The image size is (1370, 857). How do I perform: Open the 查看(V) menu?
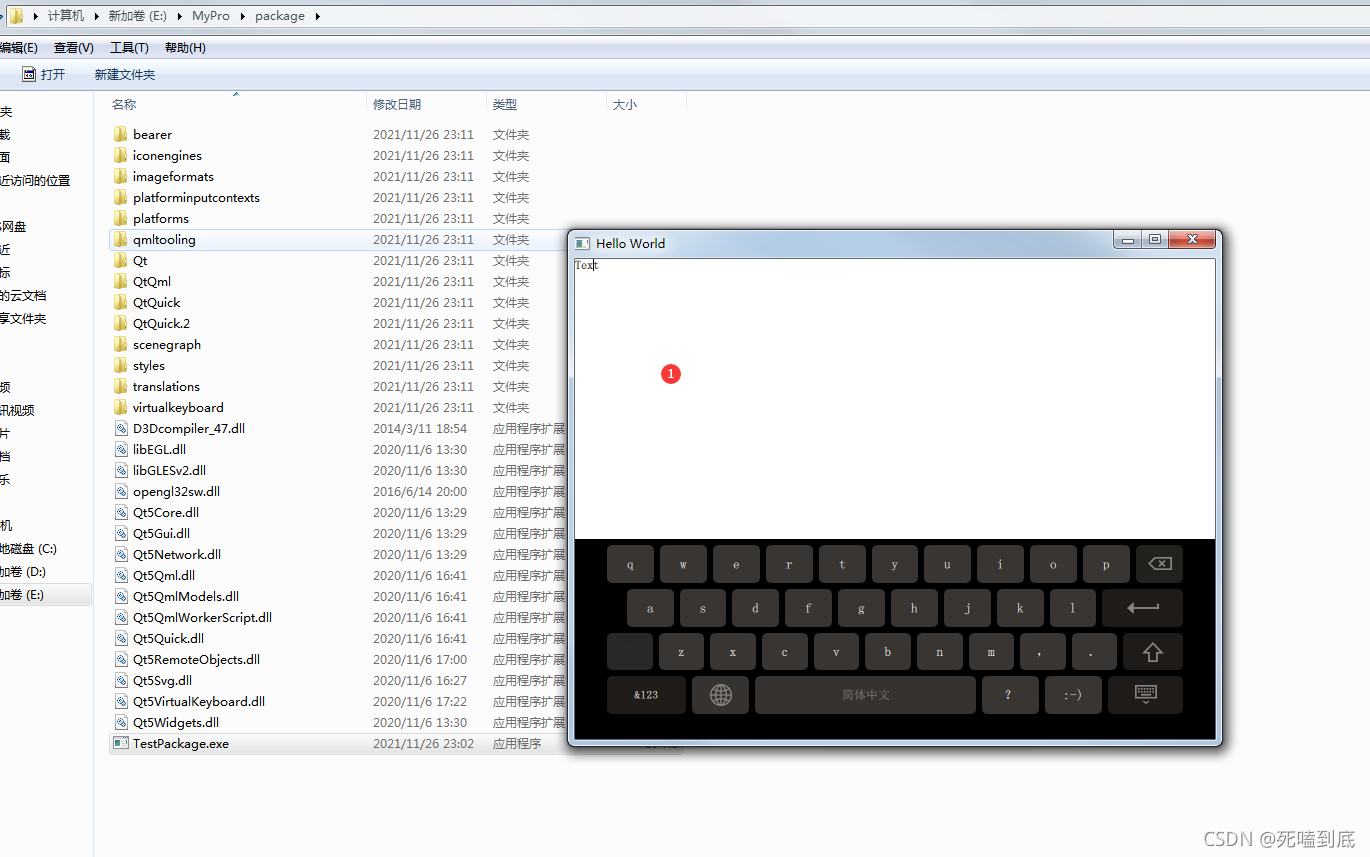click(x=74, y=48)
